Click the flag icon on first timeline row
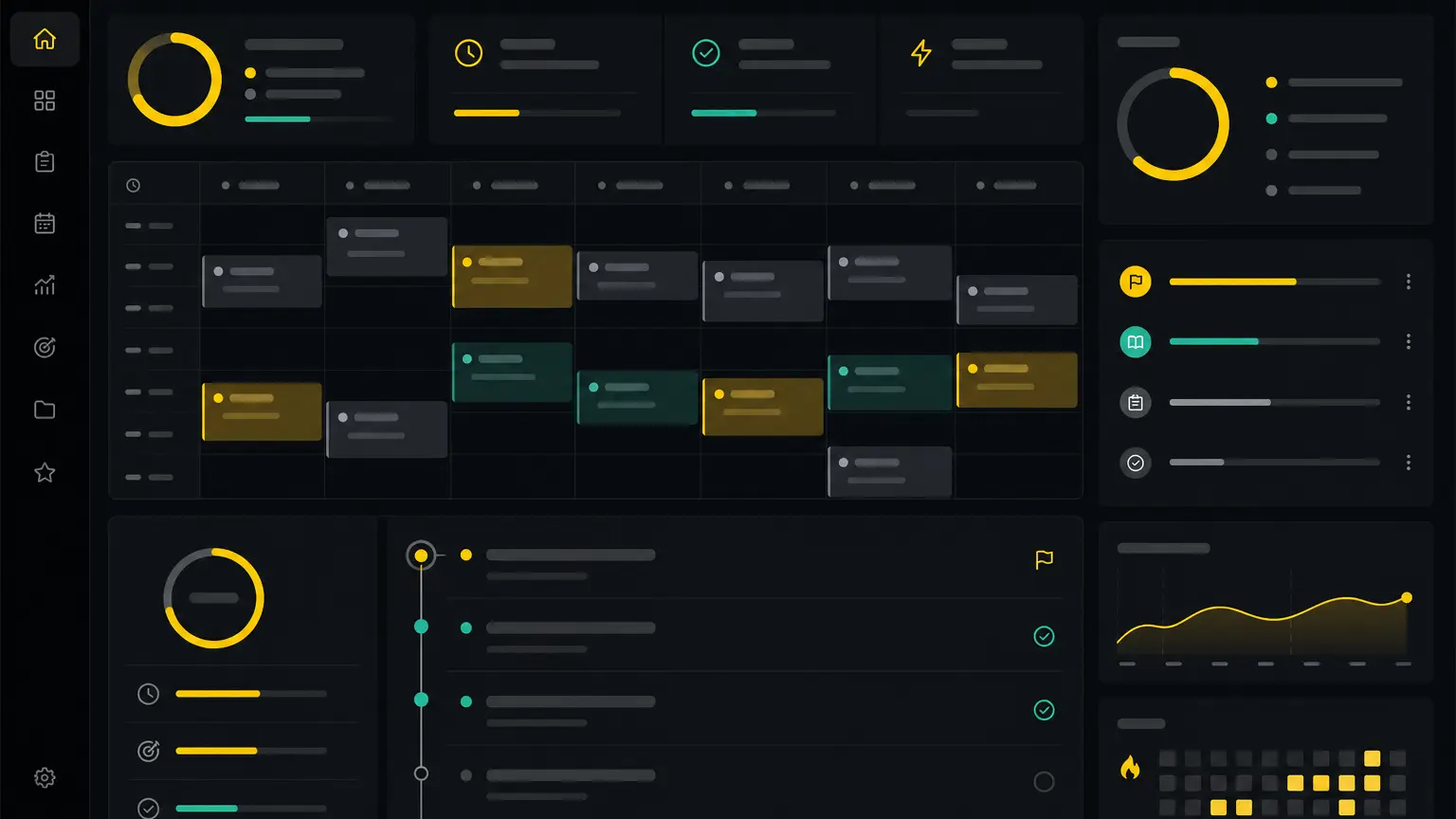Viewport: 1456px width, 819px height. tap(1044, 560)
